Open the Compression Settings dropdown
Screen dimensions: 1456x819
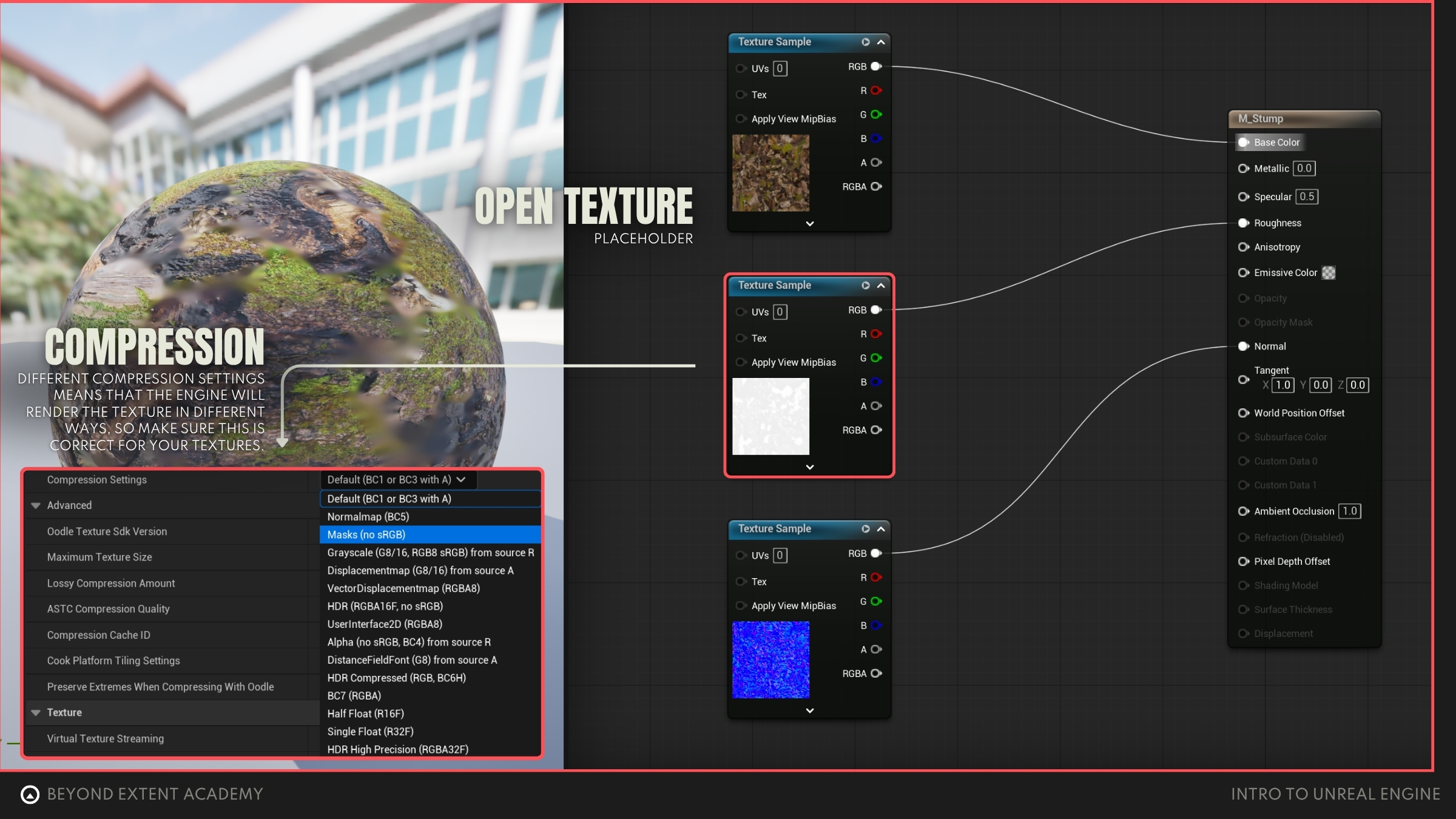coord(397,480)
